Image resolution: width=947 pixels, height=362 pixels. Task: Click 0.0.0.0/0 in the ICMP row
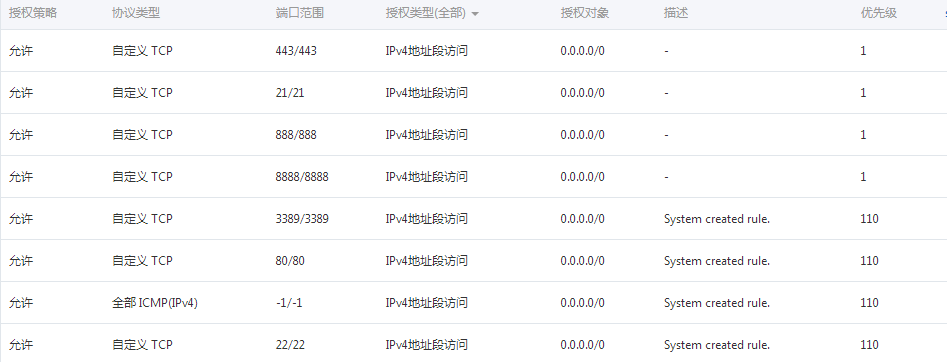tap(582, 303)
